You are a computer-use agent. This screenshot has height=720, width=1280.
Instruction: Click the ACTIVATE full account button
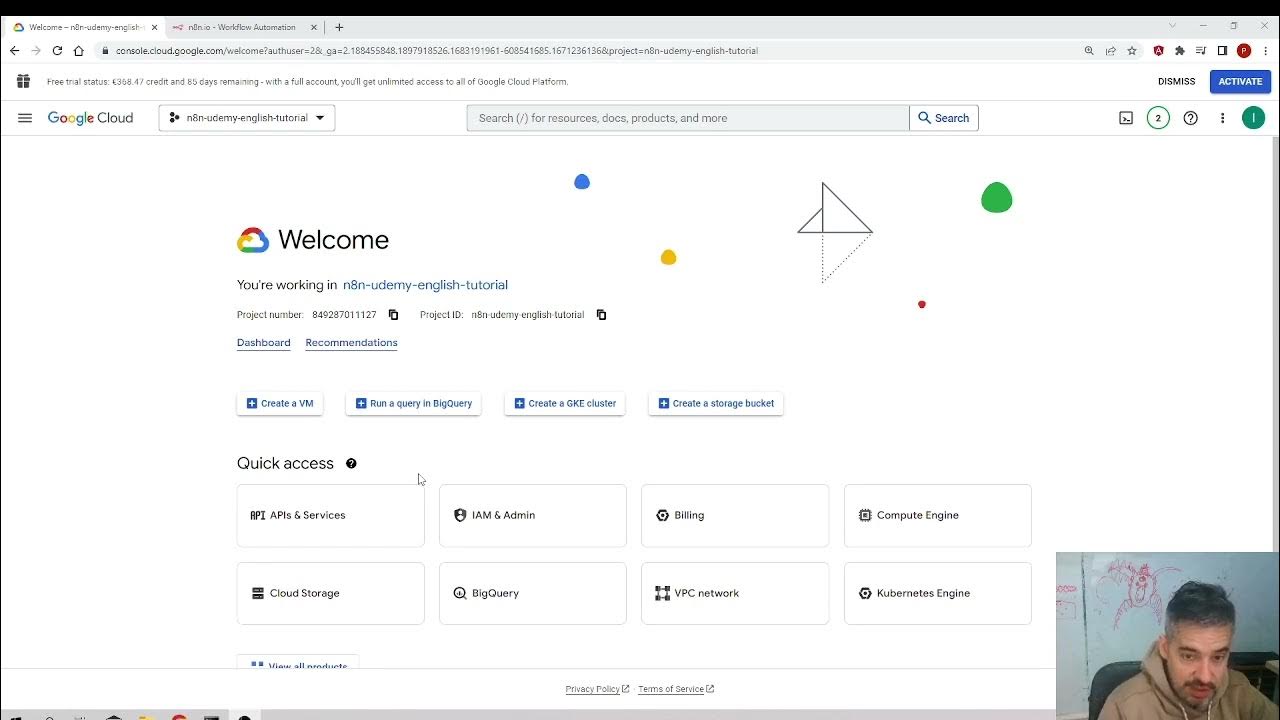(1240, 82)
